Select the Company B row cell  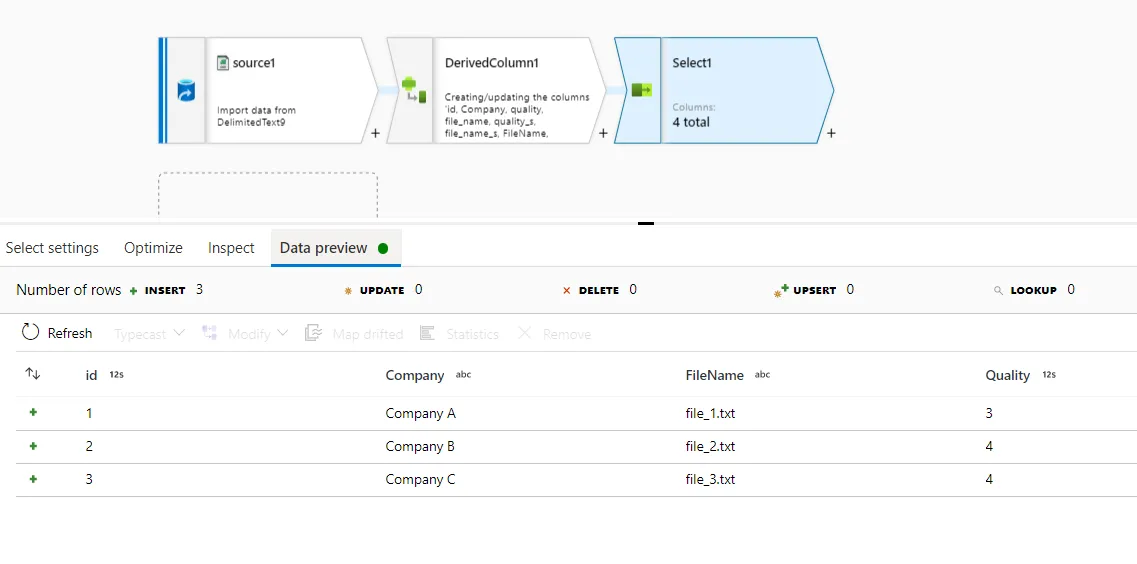pyautogui.click(x=420, y=447)
